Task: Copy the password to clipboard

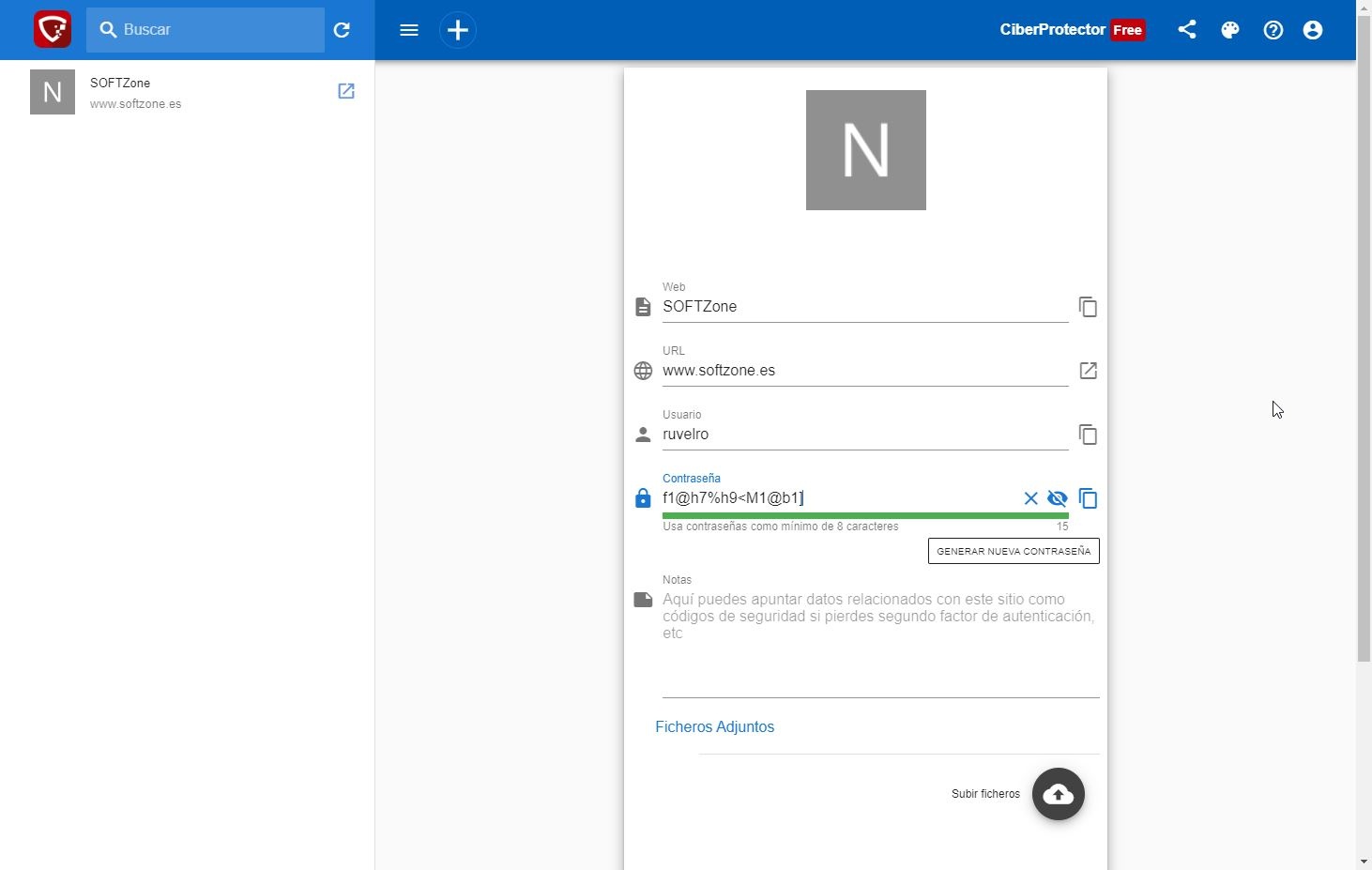Action: click(1088, 498)
